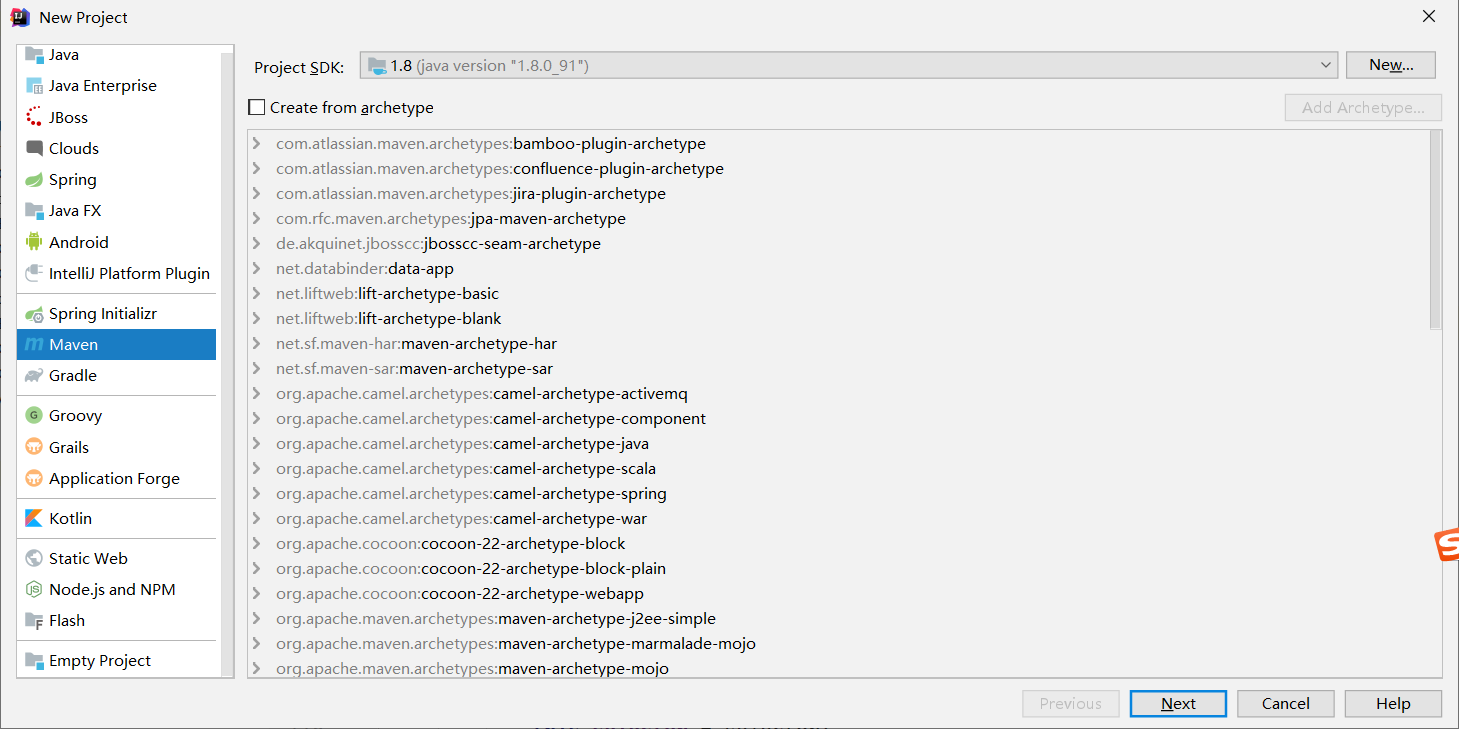Click the Java Enterprise icon

pyautogui.click(x=35, y=86)
